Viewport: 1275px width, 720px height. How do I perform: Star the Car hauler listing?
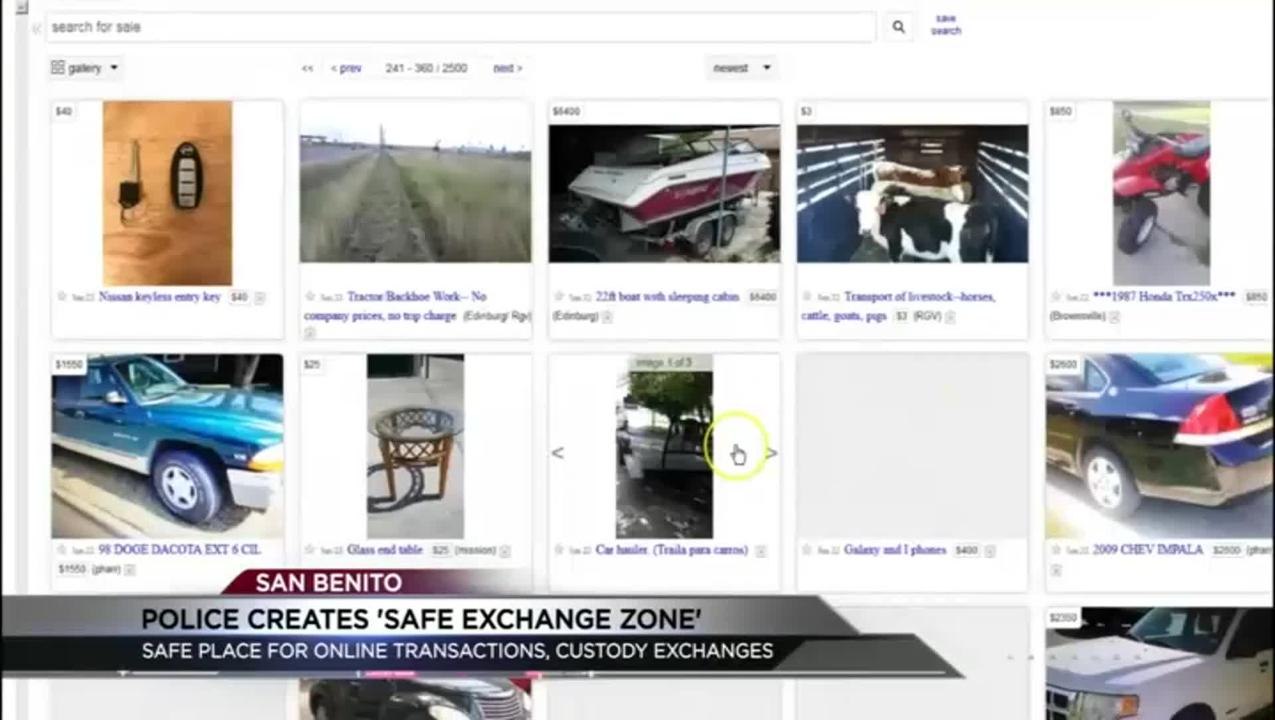click(558, 550)
